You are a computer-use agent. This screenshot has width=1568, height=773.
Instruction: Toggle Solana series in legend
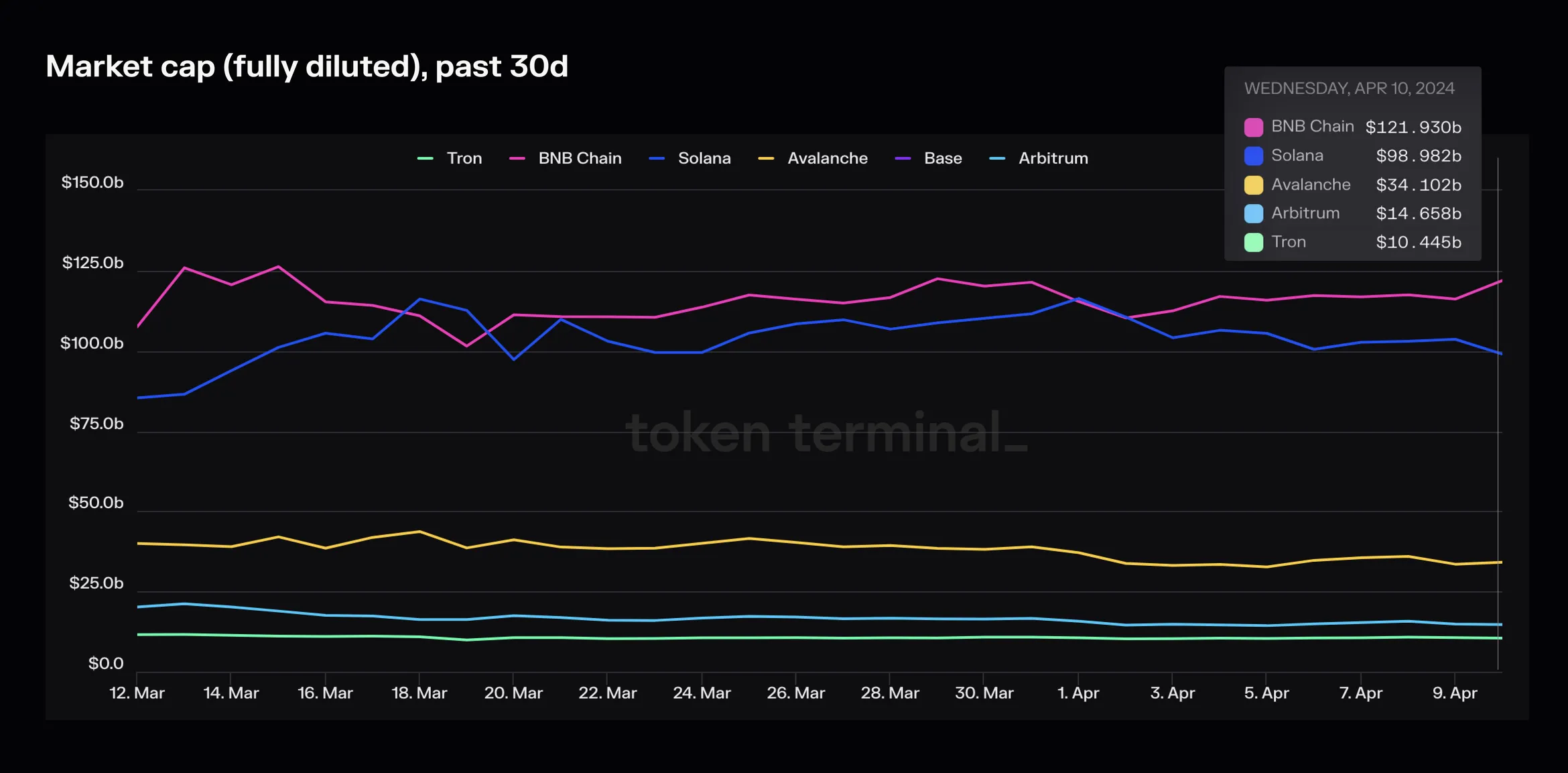(690, 158)
